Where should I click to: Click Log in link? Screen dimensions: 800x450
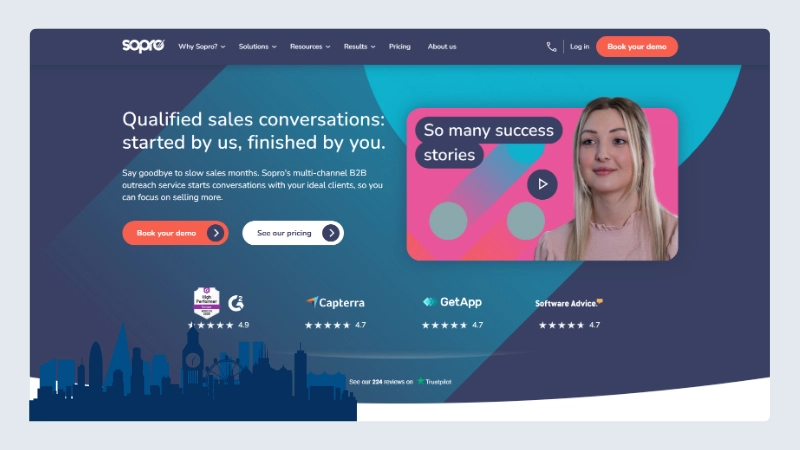[580, 46]
